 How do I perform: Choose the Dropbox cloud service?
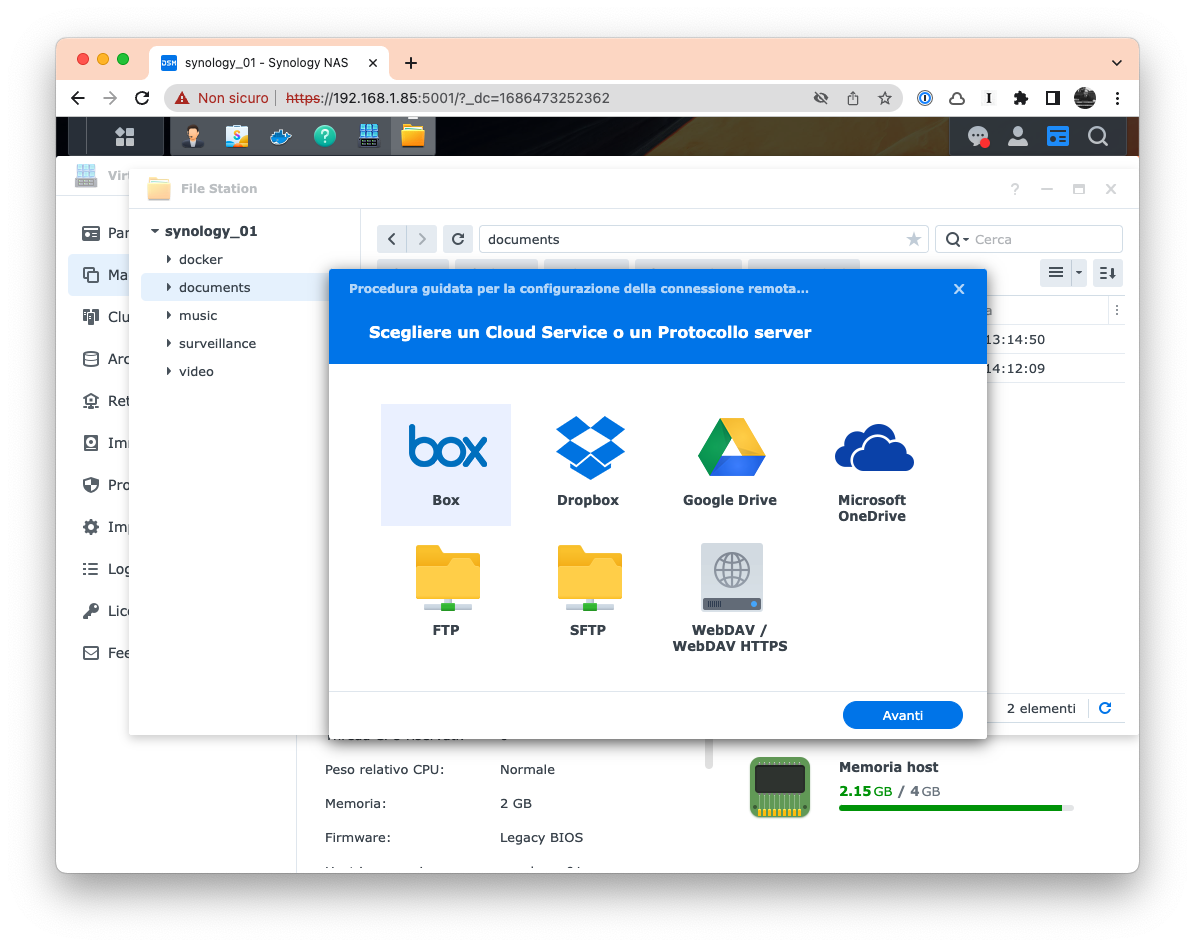pos(588,464)
